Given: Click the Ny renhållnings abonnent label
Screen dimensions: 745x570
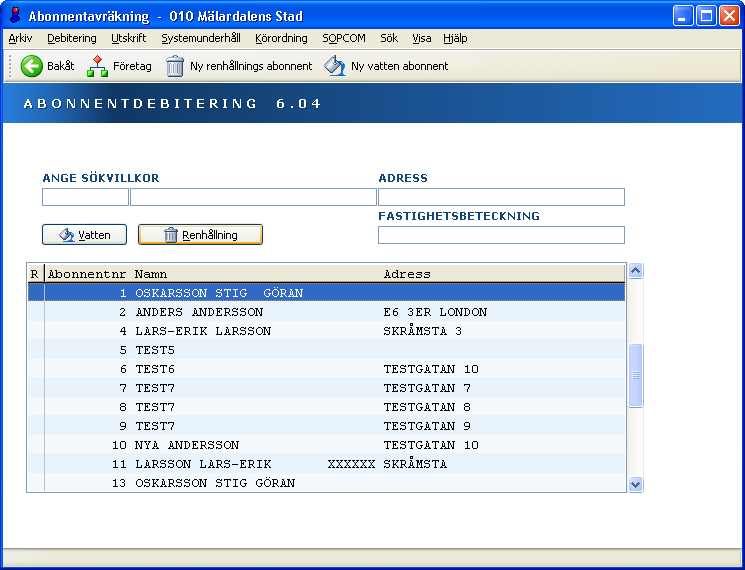Looking at the screenshot, I should (x=251, y=66).
